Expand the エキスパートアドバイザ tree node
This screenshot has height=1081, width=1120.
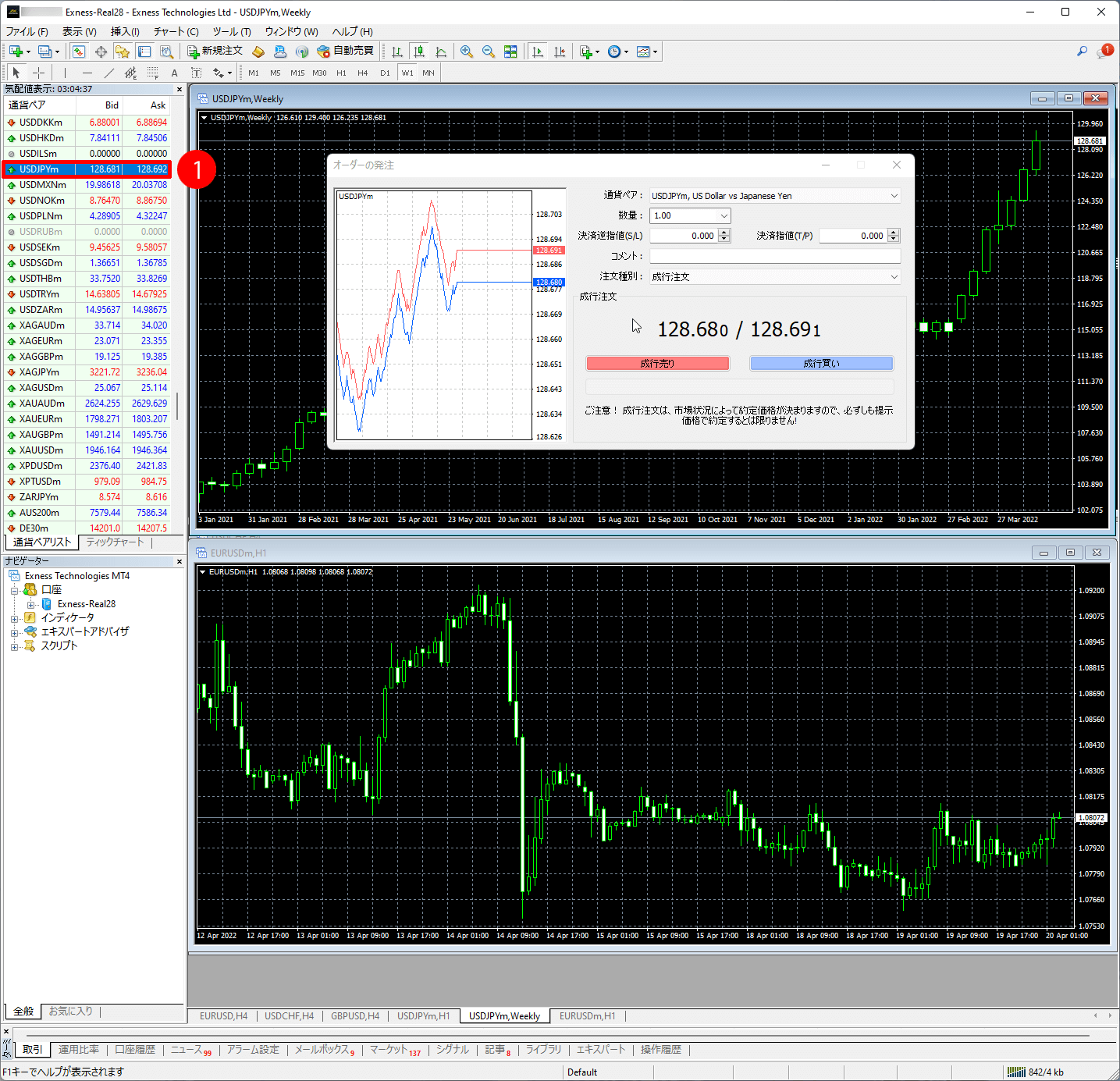click(x=14, y=633)
